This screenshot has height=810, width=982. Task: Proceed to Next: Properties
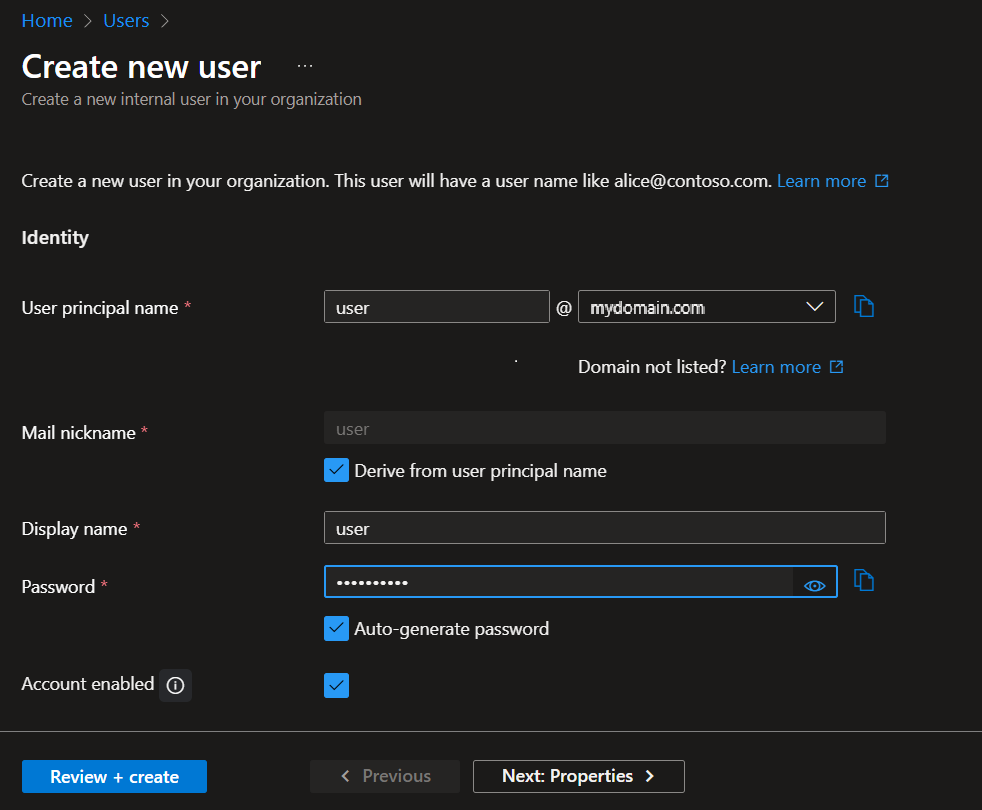click(578, 776)
